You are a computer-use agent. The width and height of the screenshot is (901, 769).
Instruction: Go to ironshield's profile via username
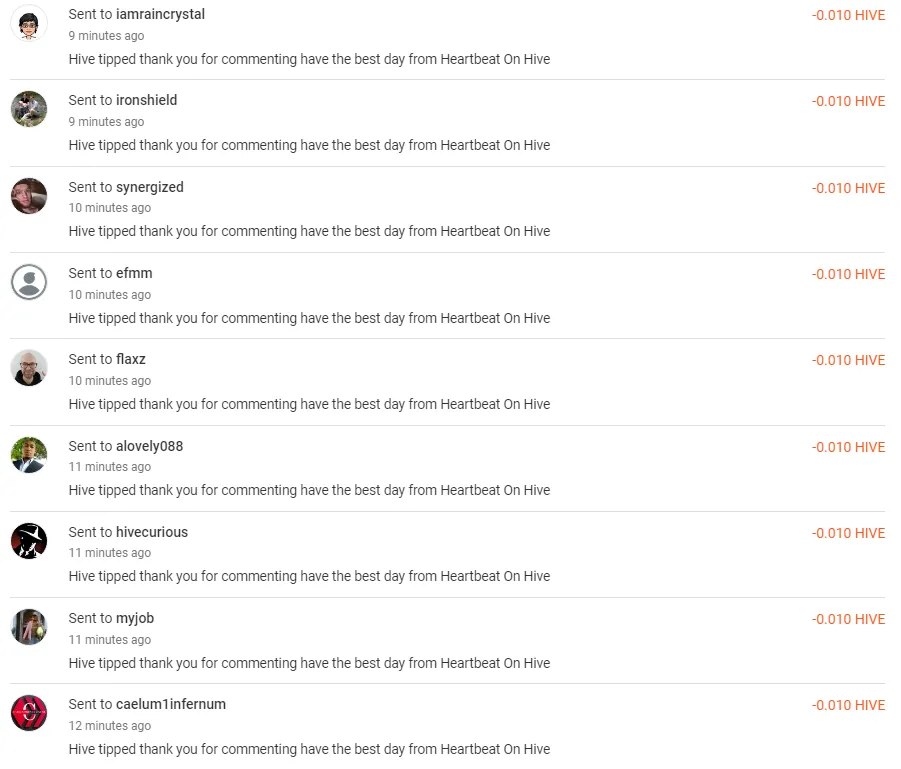[x=146, y=100]
